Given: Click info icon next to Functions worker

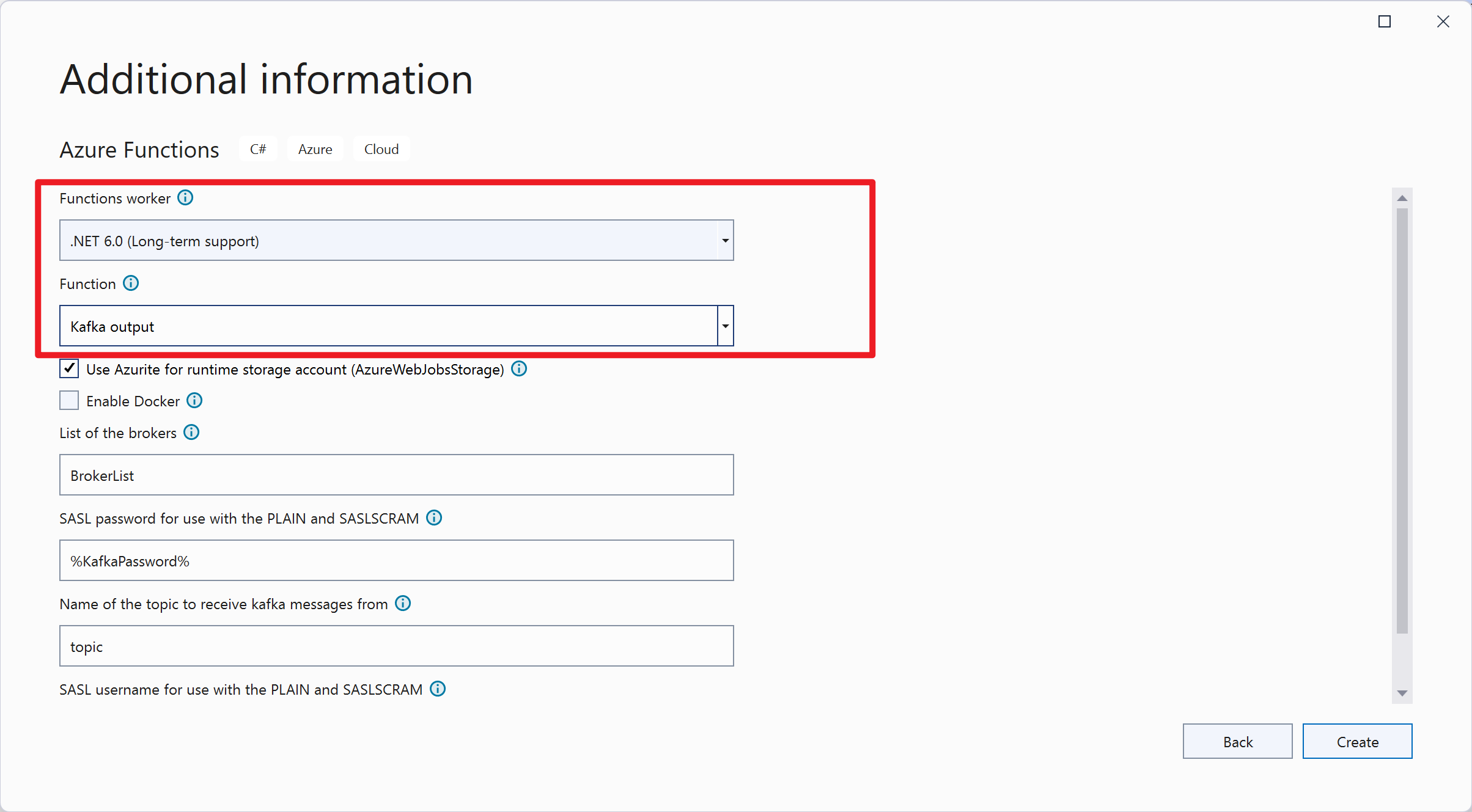Looking at the screenshot, I should pos(185,198).
